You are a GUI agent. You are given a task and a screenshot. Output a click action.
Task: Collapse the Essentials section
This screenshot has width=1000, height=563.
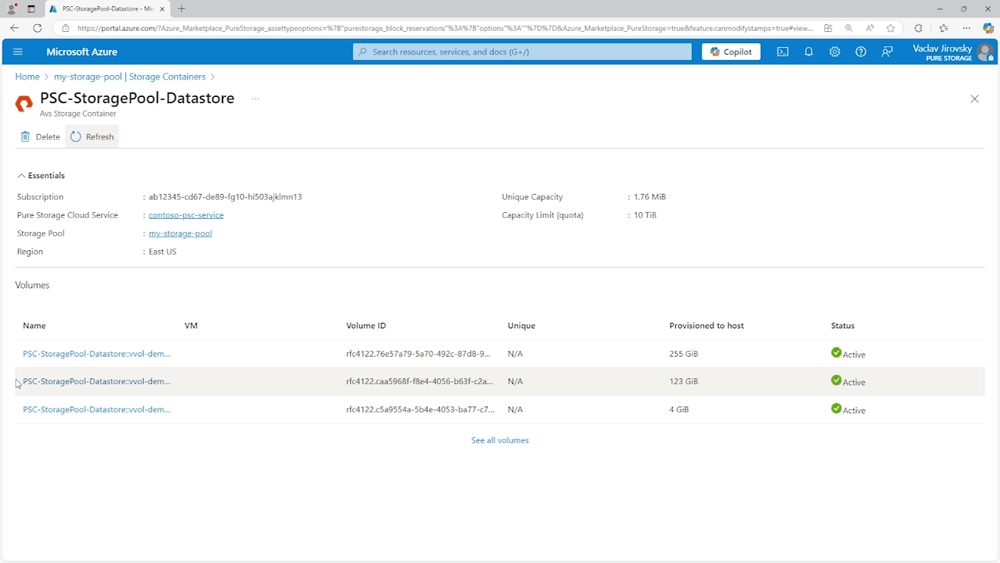(x=41, y=175)
